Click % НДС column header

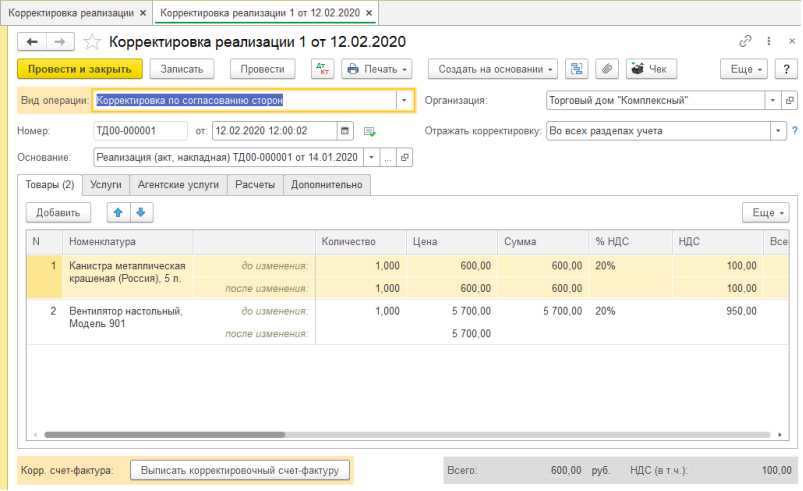click(630, 242)
